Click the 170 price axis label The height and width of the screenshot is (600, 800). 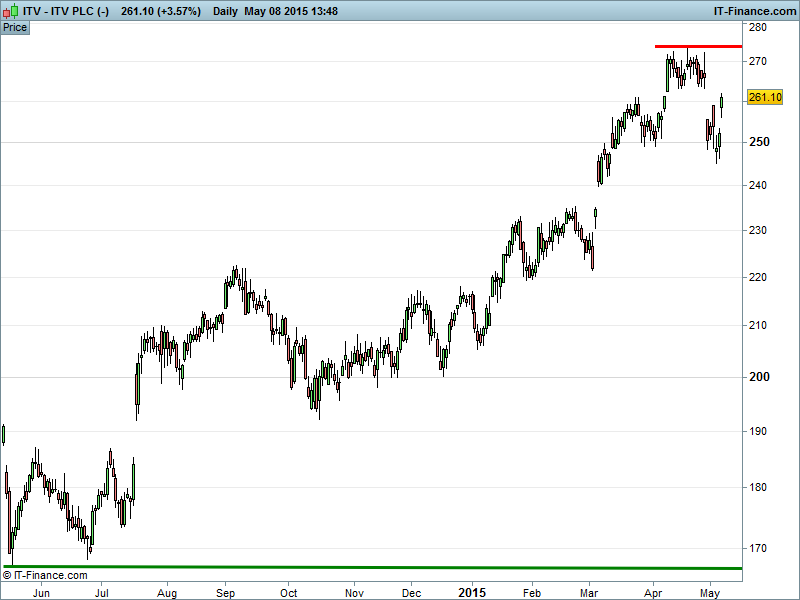[x=758, y=548]
